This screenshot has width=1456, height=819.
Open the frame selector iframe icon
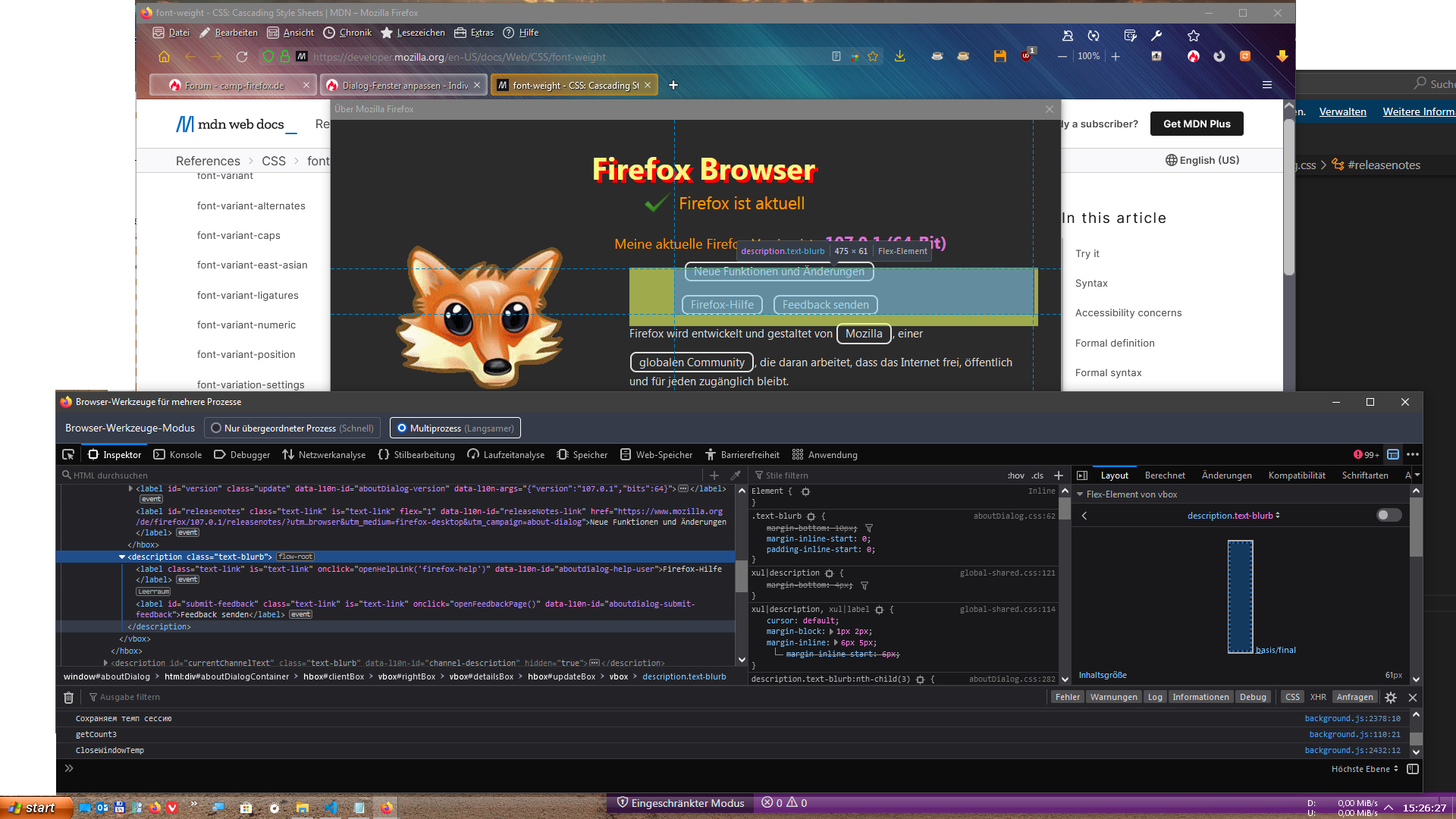tap(1393, 454)
